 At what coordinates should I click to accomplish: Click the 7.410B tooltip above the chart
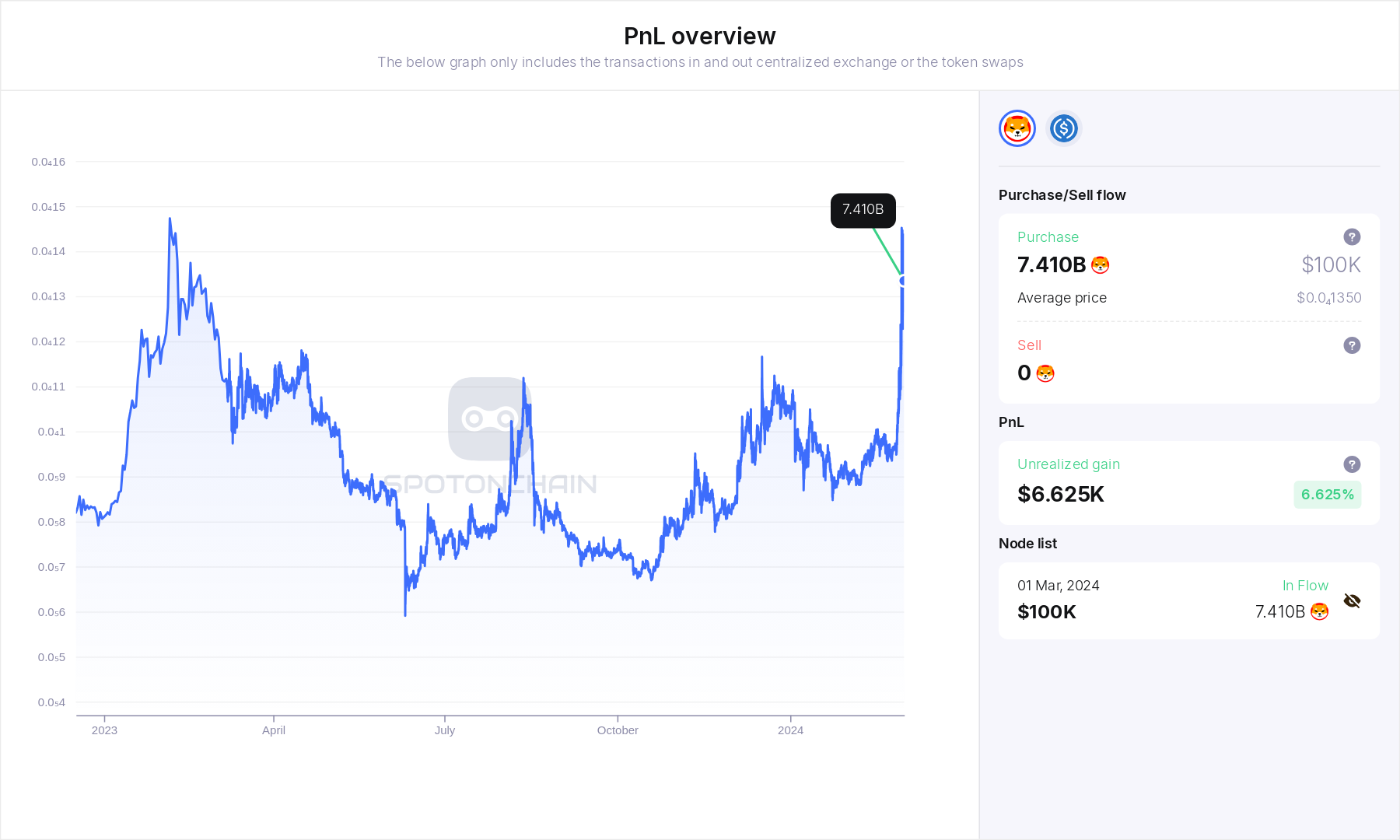click(x=863, y=210)
